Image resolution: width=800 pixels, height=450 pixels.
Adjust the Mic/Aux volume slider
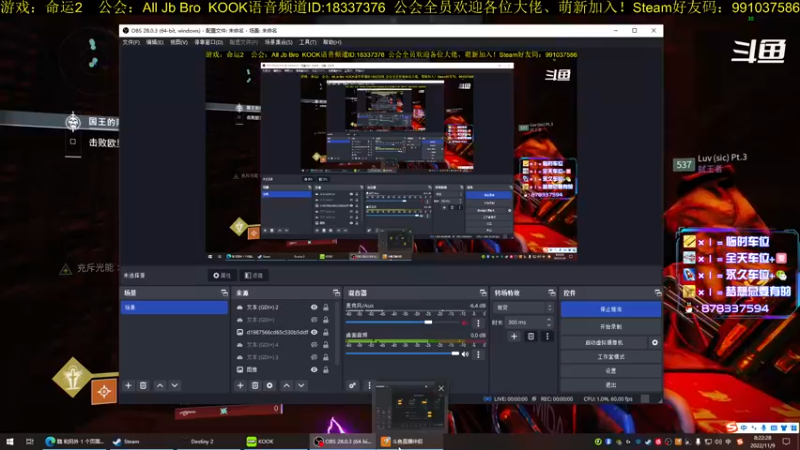pyautogui.click(x=428, y=322)
